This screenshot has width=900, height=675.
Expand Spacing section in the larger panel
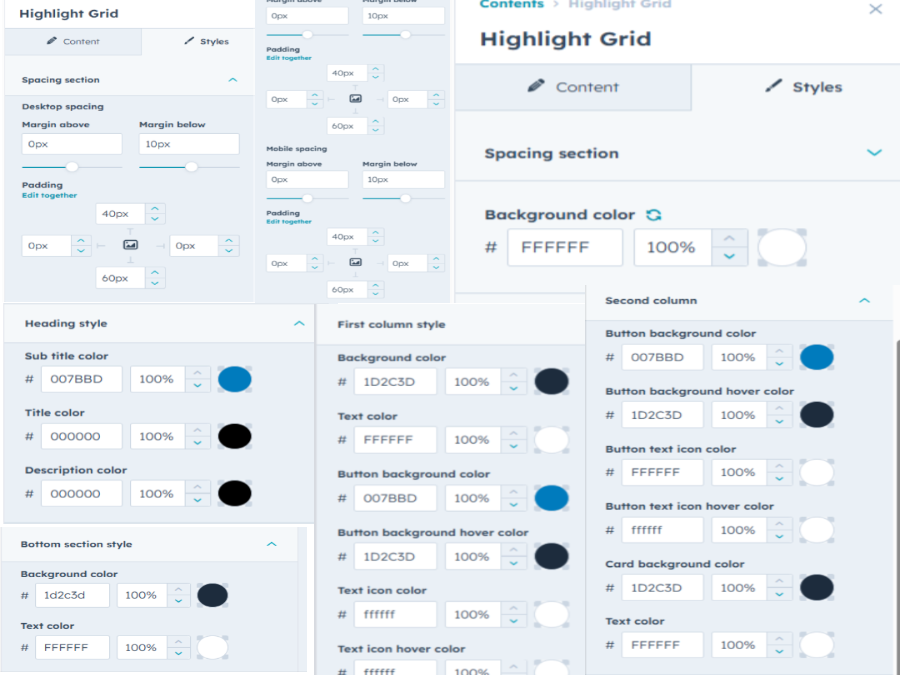point(874,153)
